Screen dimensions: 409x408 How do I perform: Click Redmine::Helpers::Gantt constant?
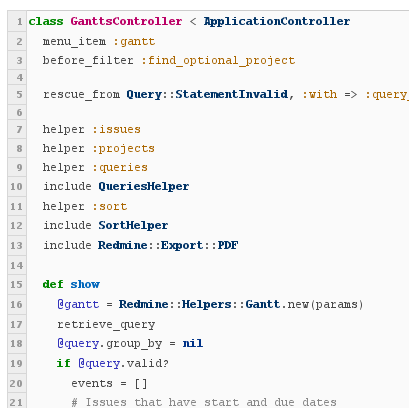pos(200,304)
